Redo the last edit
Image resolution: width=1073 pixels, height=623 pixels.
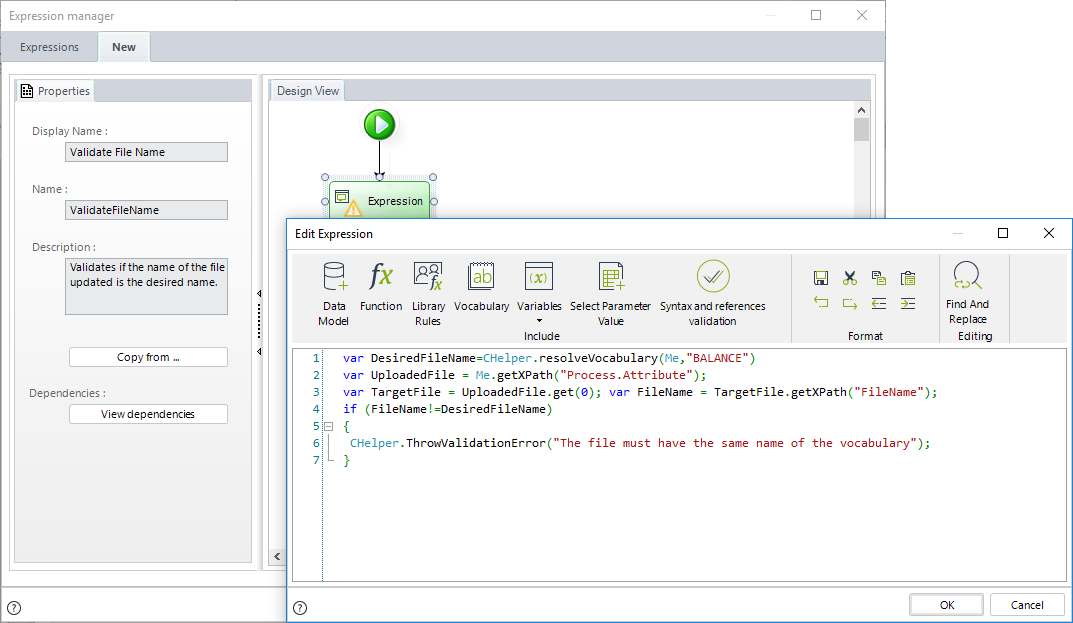pos(849,303)
